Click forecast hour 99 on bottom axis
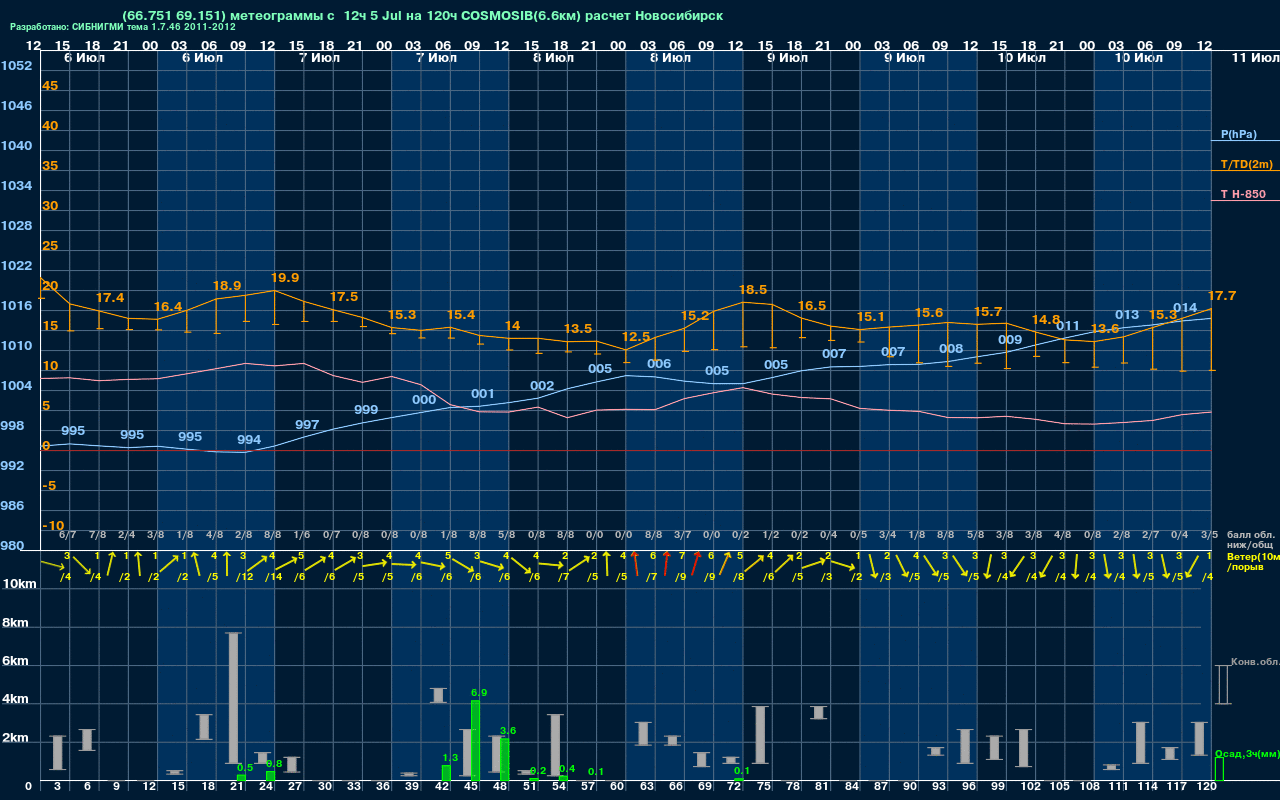This screenshot has width=1280, height=800. 997,787
